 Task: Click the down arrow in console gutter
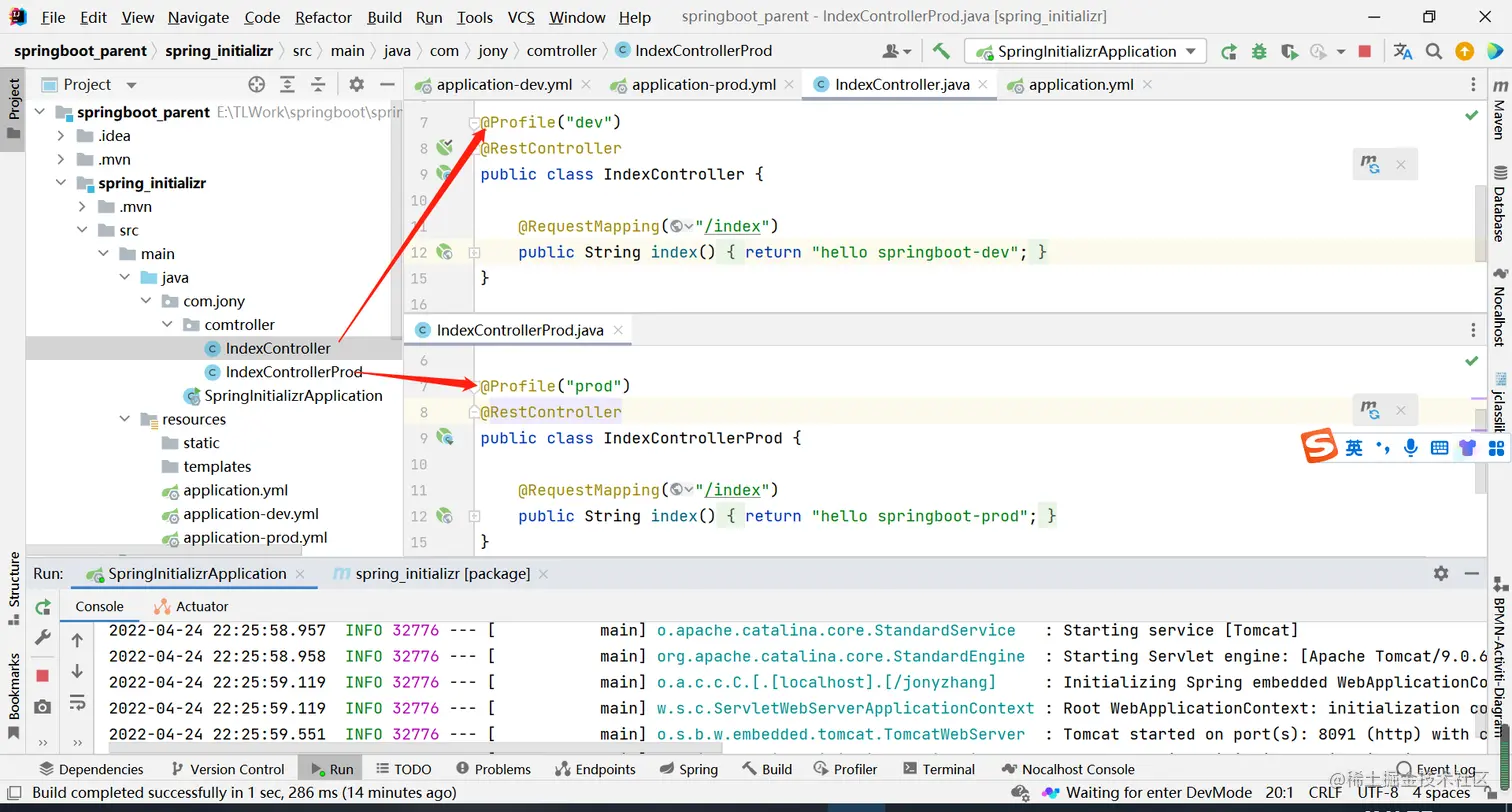[77, 671]
